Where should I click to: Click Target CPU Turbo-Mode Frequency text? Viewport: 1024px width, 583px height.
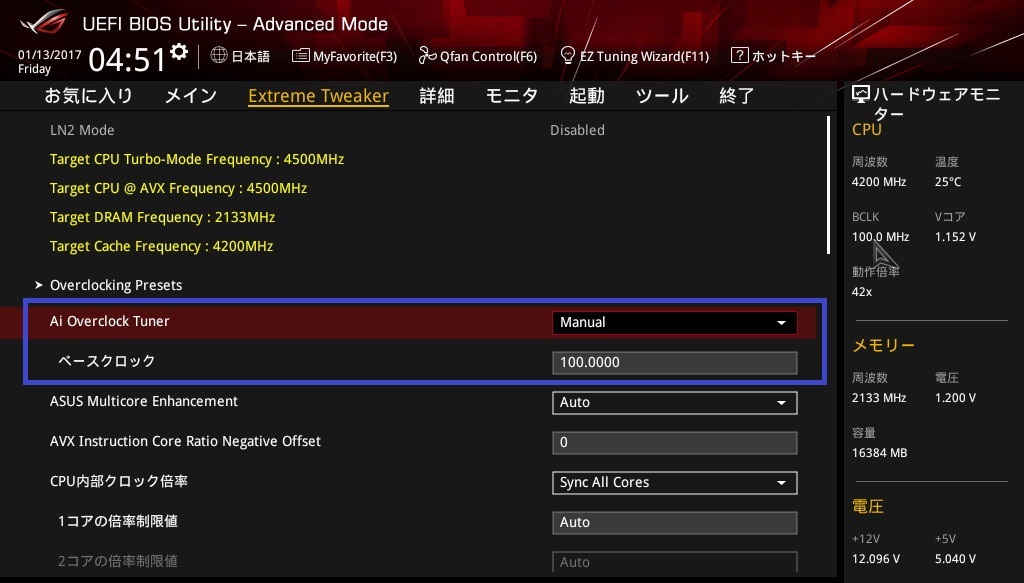[197, 159]
